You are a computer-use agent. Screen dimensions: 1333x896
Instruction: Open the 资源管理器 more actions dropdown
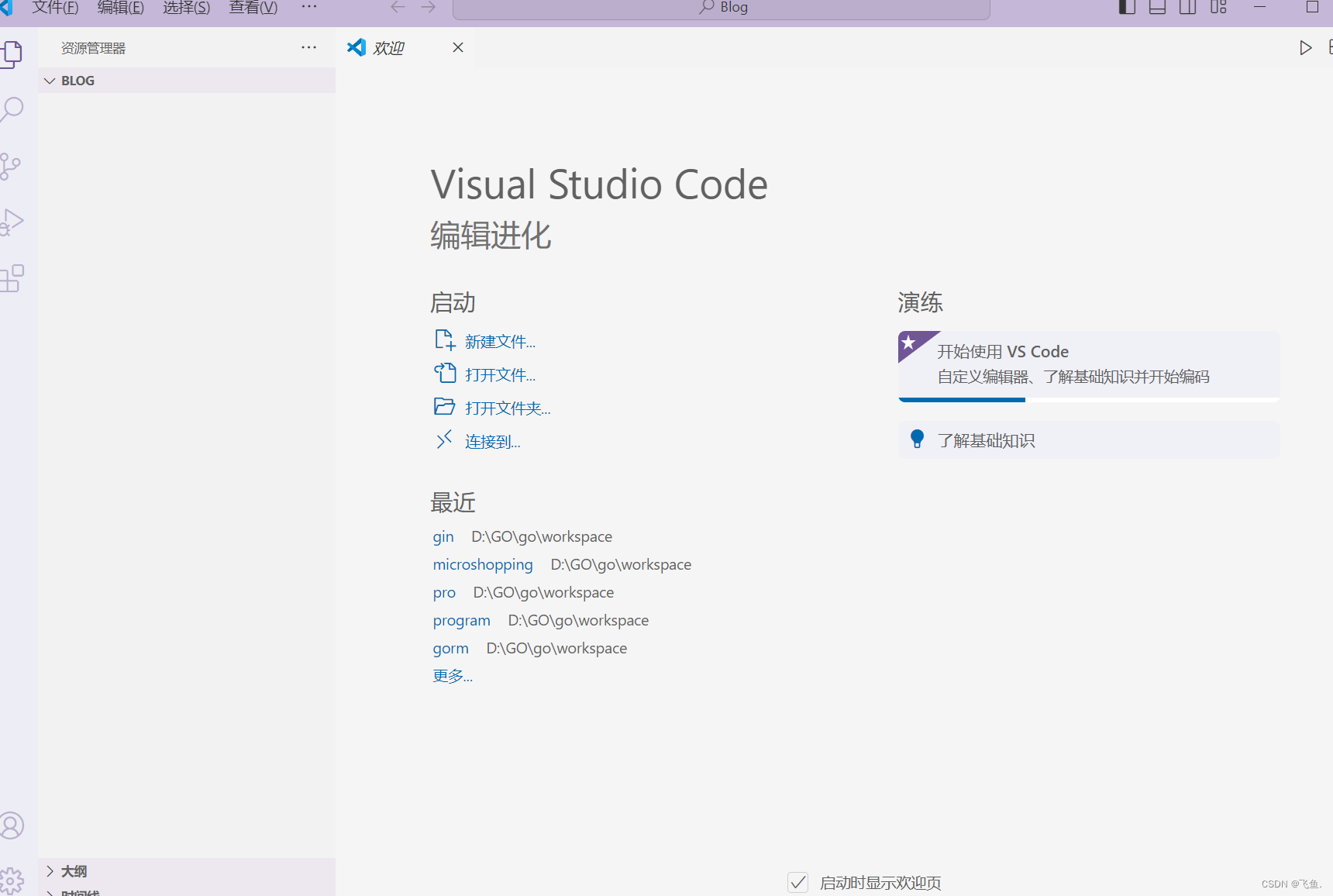point(308,47)
